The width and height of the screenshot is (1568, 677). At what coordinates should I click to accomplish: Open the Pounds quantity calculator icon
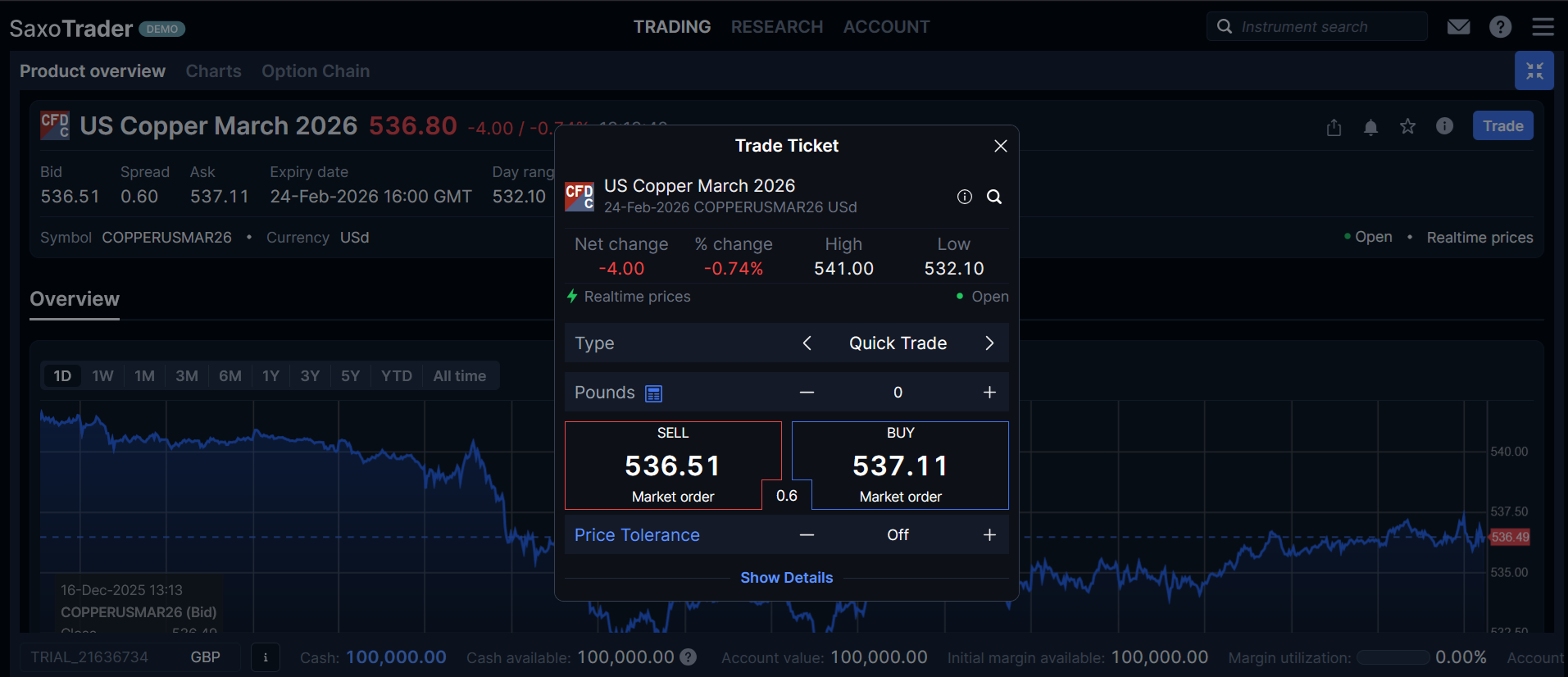point(653,393)
